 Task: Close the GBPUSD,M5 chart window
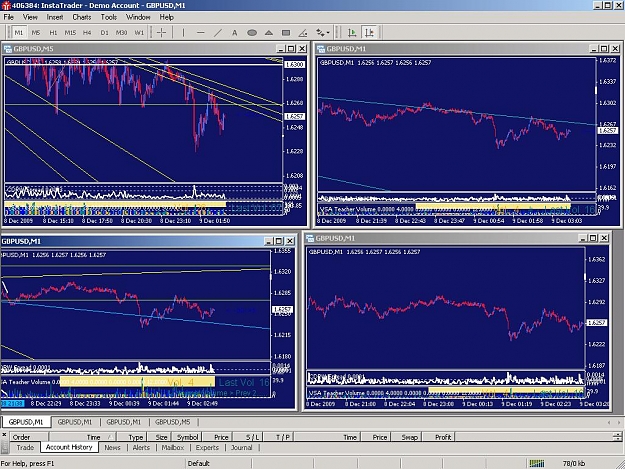[x=303, y=49]
